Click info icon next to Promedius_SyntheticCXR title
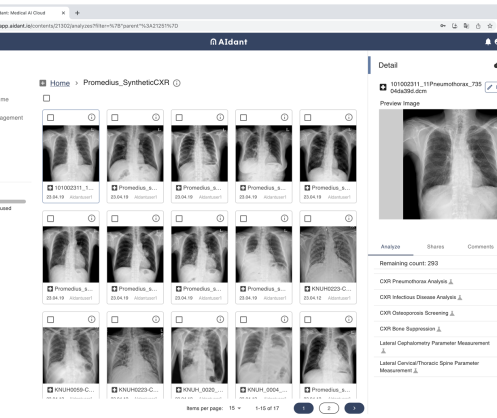Screen dimensions: 497x418 coord(177,83)
